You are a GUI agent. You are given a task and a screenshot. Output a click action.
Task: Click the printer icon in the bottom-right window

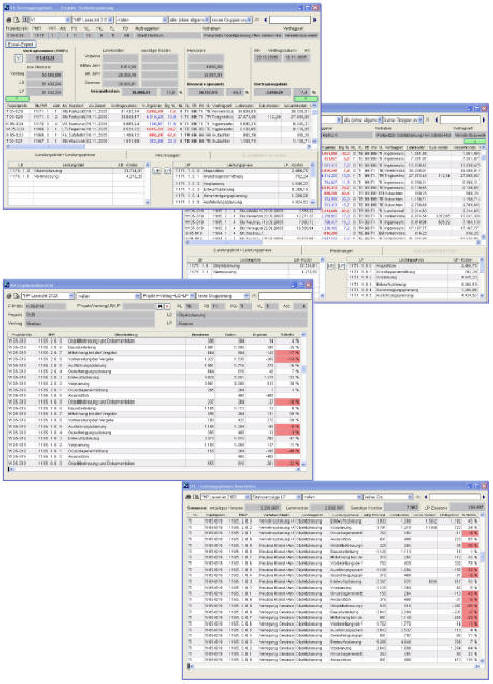pyautogui.click(x=188, y=497)
